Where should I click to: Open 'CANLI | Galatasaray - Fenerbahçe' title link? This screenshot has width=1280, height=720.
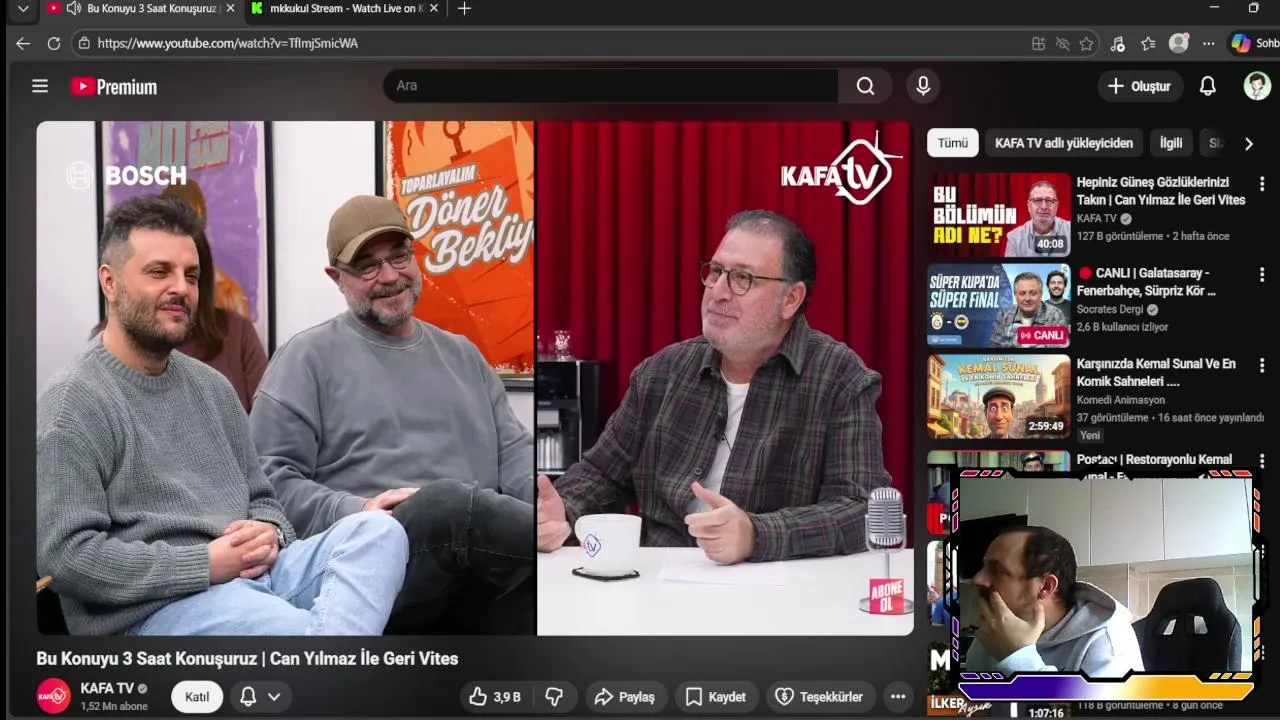pyautogui.click(x=1146, y=282)
